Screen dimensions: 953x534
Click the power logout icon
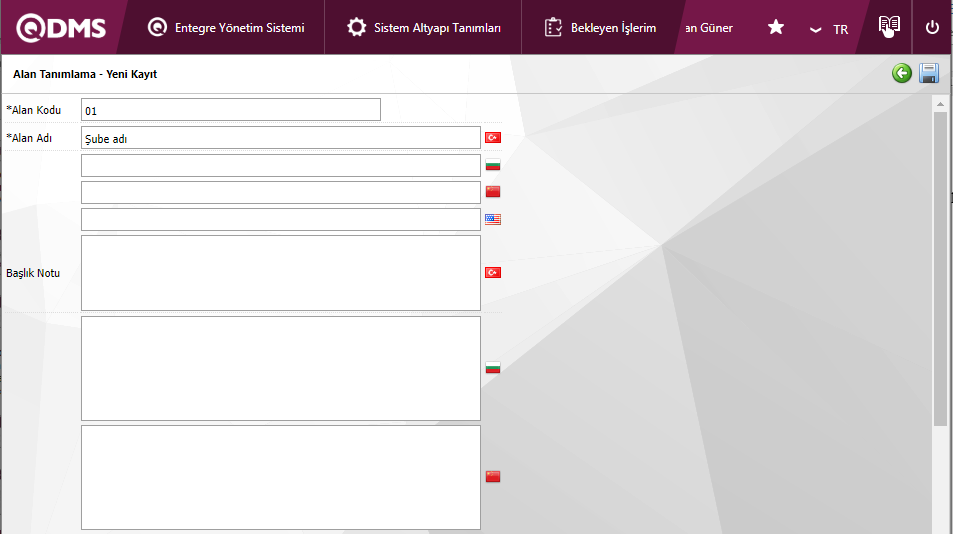[932, 27]
